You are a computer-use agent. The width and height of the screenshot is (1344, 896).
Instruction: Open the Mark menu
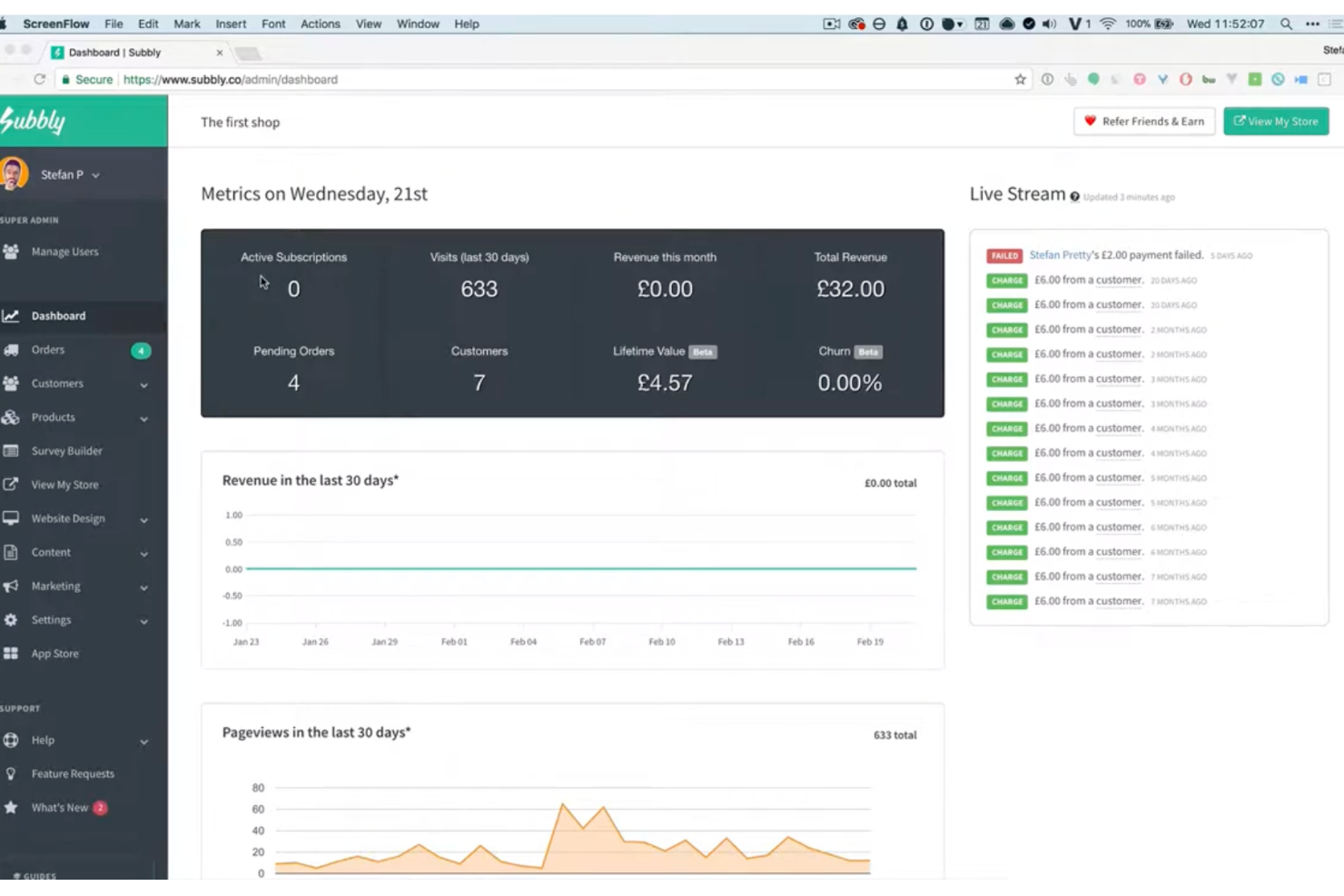pyautogui.click(x=187, y=25)
